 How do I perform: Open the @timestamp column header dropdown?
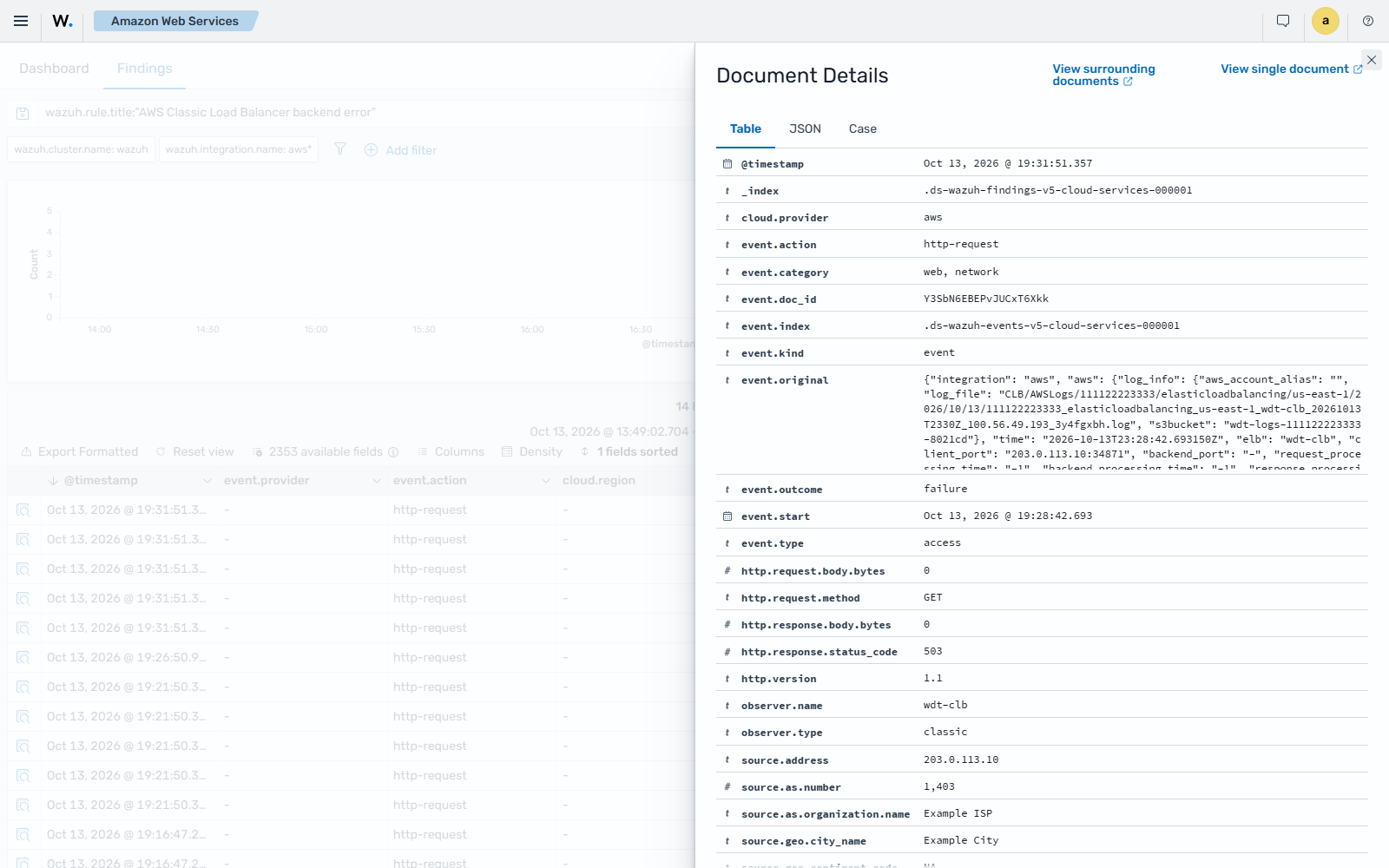tap(207, 481)
